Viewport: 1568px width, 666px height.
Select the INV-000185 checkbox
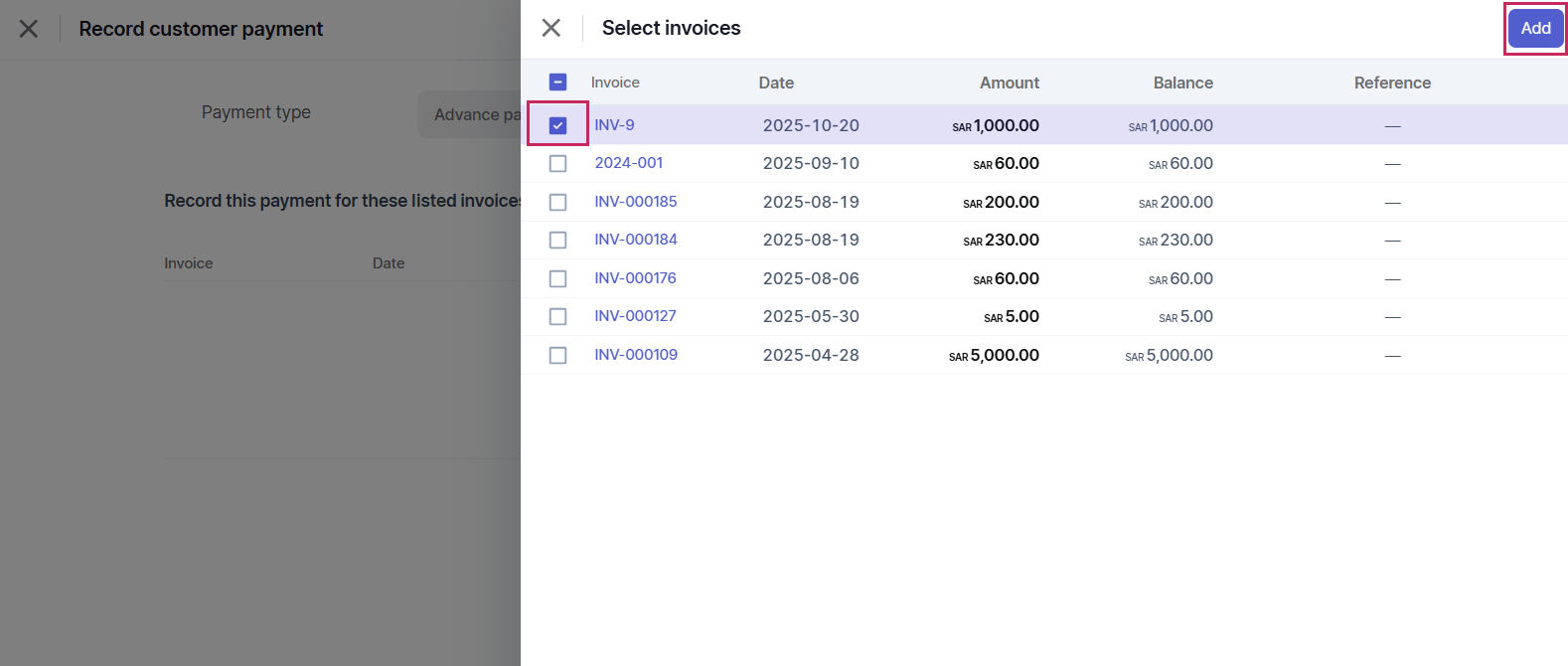click(557, 202)
